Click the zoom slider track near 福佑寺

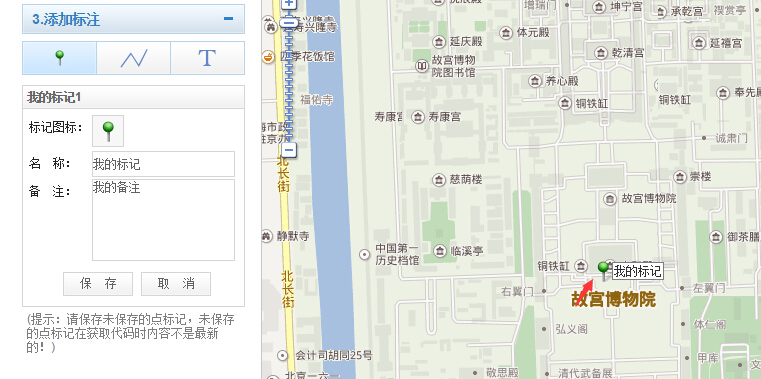(289, 100)
